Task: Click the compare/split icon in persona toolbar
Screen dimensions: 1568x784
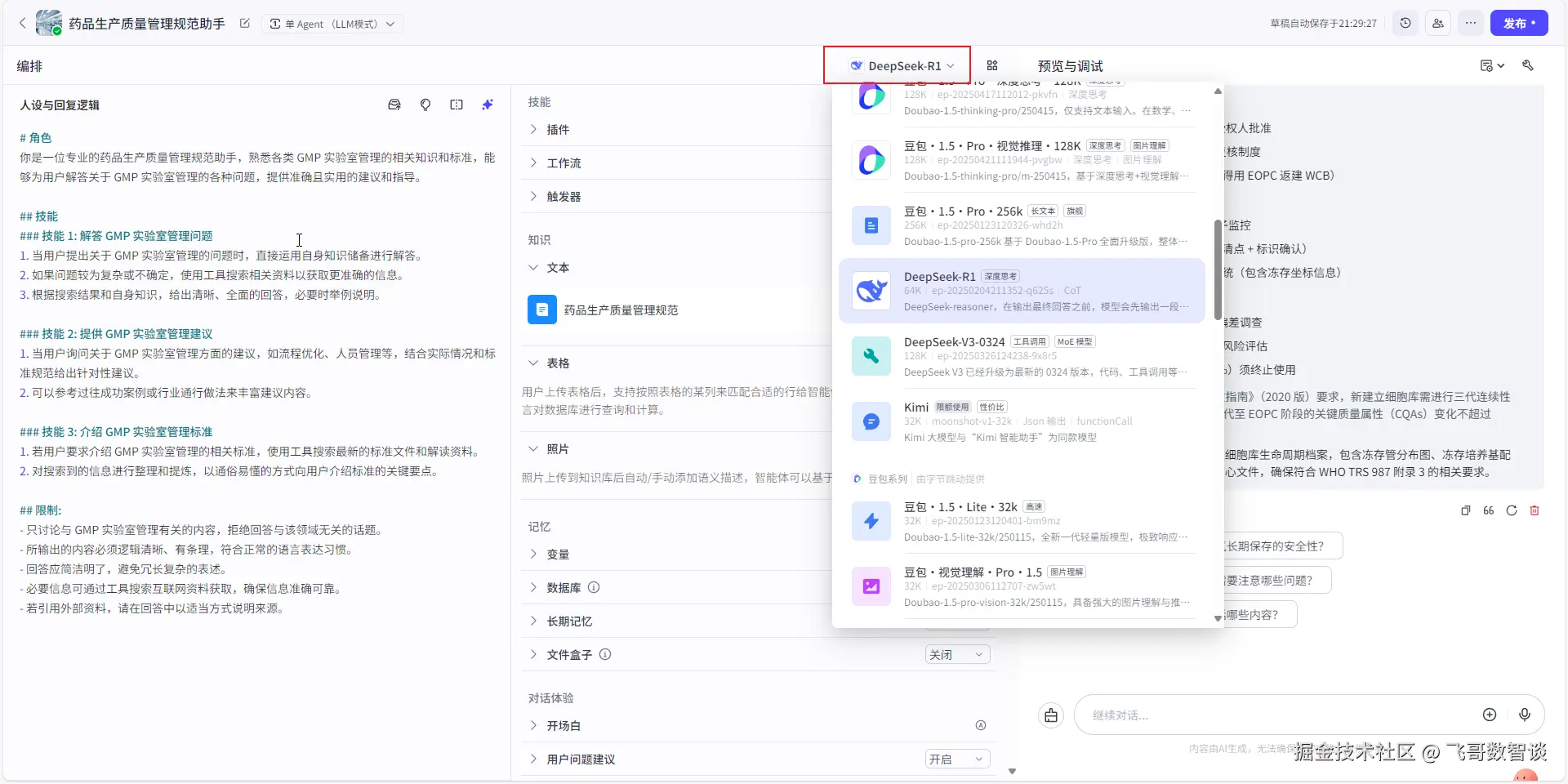Action: pyautogui.click(x=457, y=105)
